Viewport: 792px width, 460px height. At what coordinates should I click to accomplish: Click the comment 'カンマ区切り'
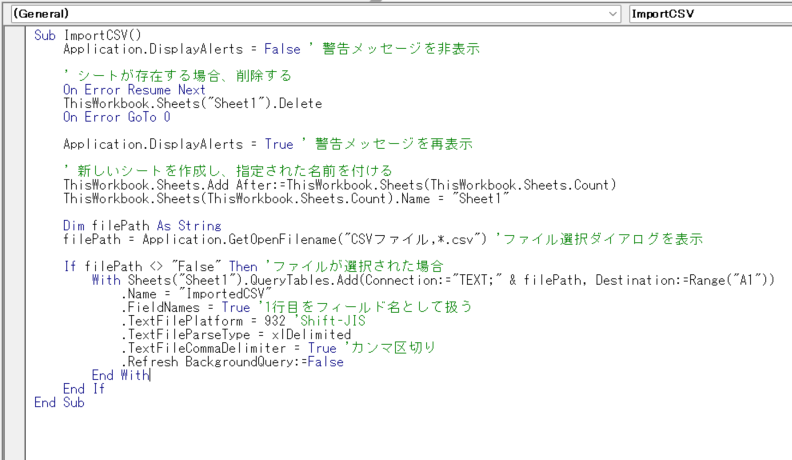[x=390, y=348]
